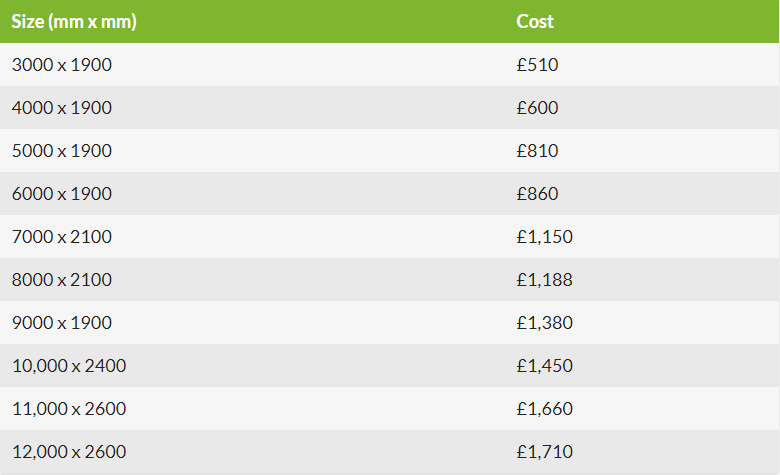This screenshot has height=475, width=780.
Task: Select the 11,000 x 2600 size cell
Action: 69,409
